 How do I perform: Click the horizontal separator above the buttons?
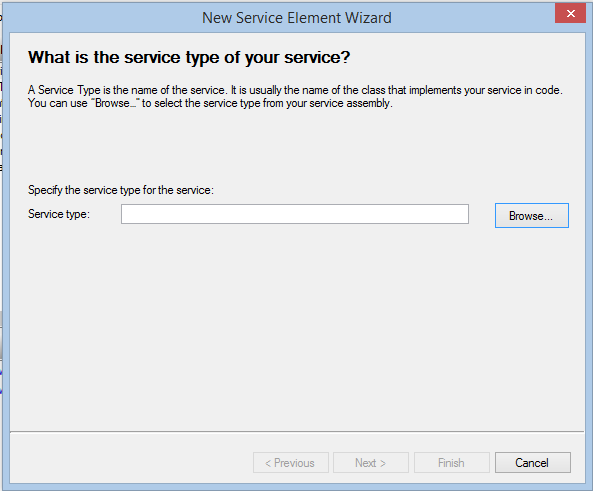(297, 431)
